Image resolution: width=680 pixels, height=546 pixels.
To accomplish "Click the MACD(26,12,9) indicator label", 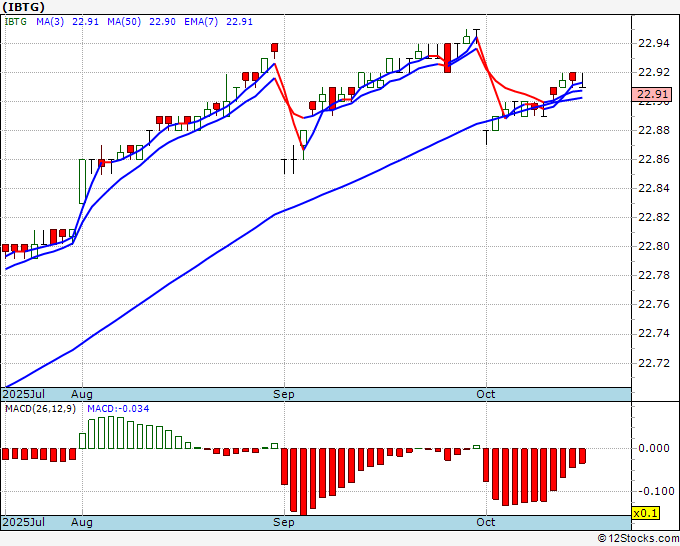I will (40, 409).
